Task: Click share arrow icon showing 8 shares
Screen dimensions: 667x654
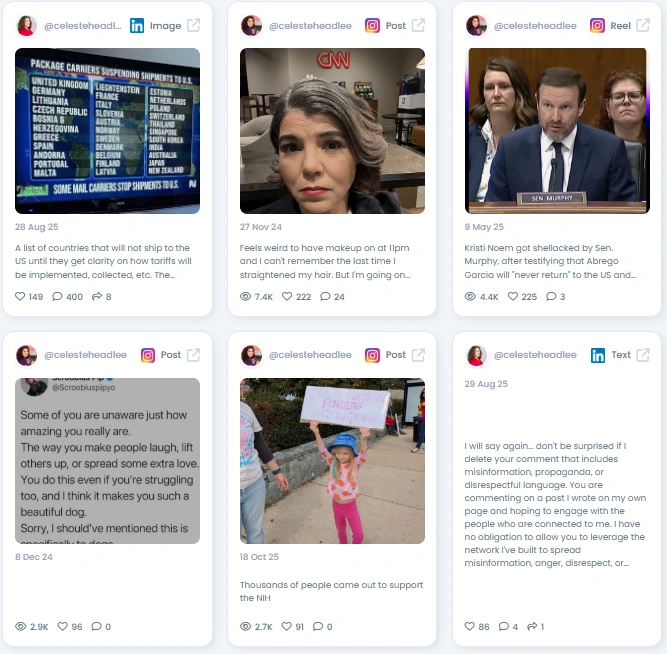Action: click(97, 296)
